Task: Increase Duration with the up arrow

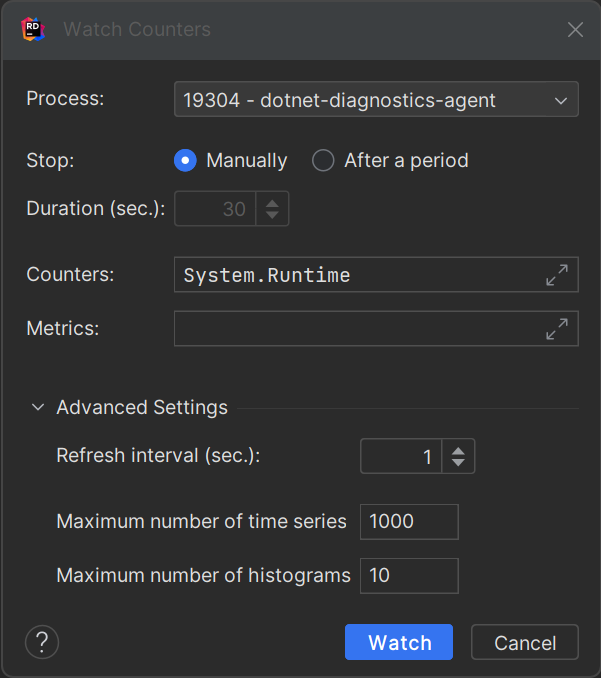Action: point(272,203)
